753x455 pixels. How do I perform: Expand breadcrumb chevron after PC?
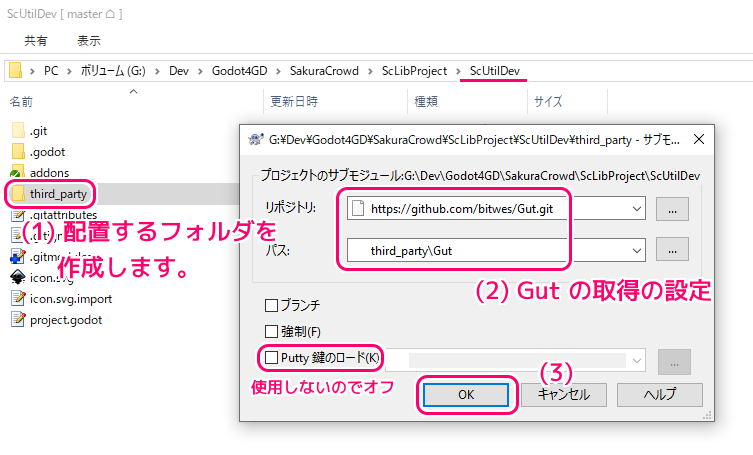[69, 71]
